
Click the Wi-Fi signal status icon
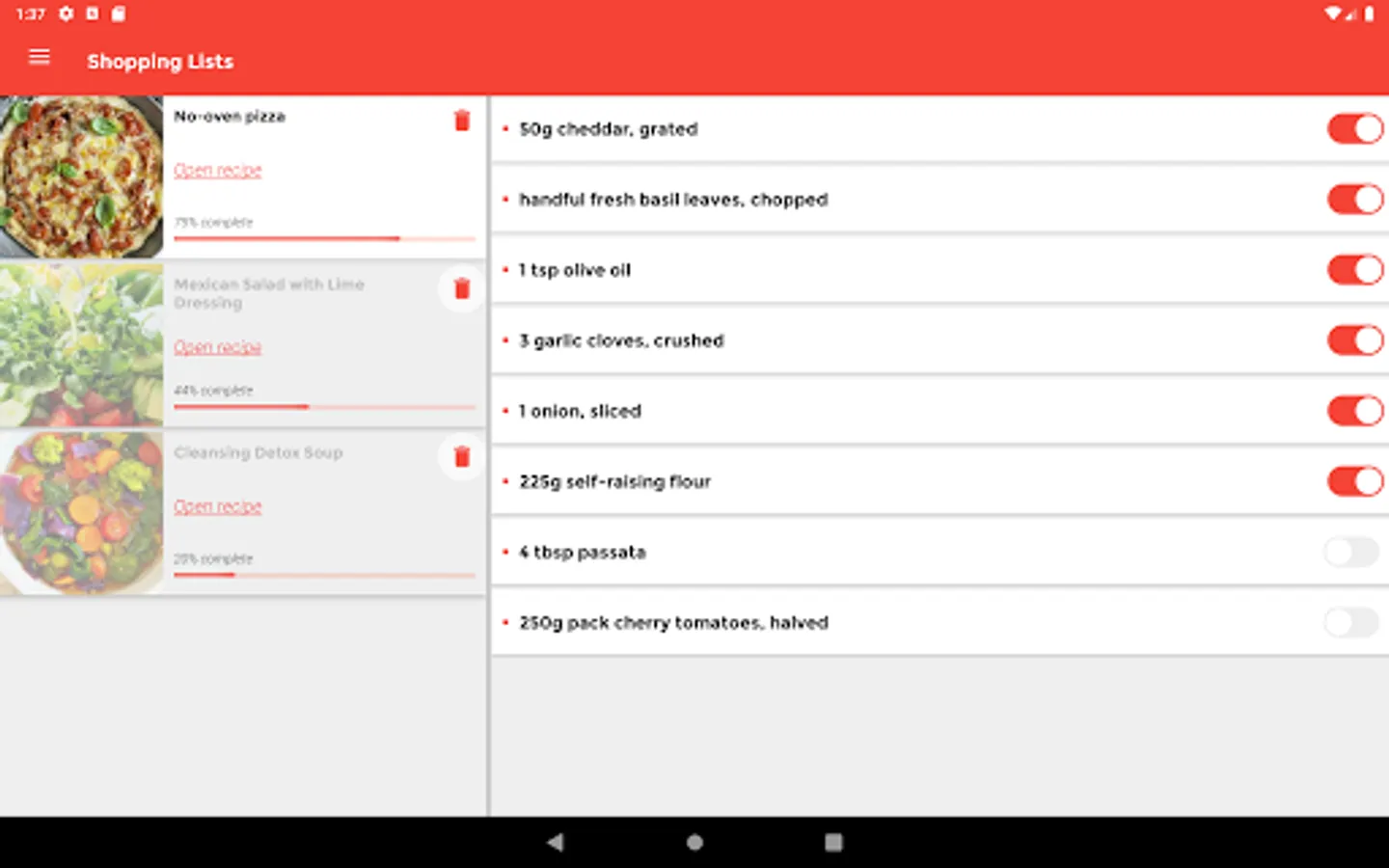1333,14
